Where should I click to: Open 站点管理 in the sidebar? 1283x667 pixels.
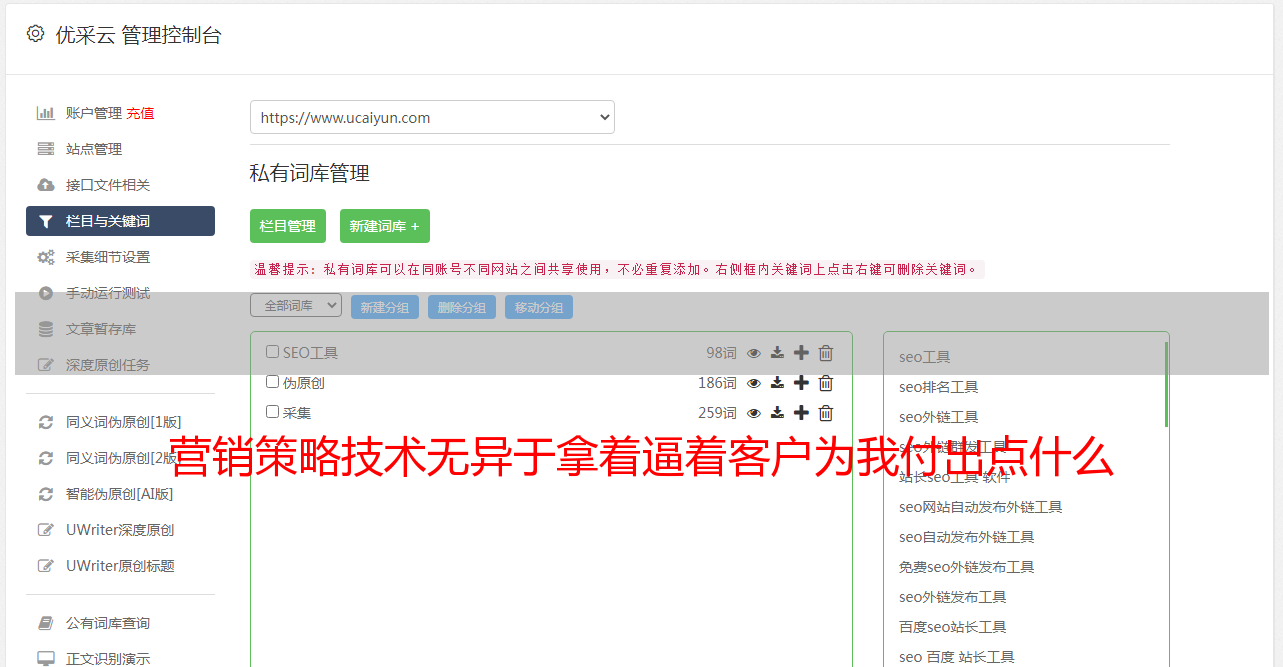point(94,149)
